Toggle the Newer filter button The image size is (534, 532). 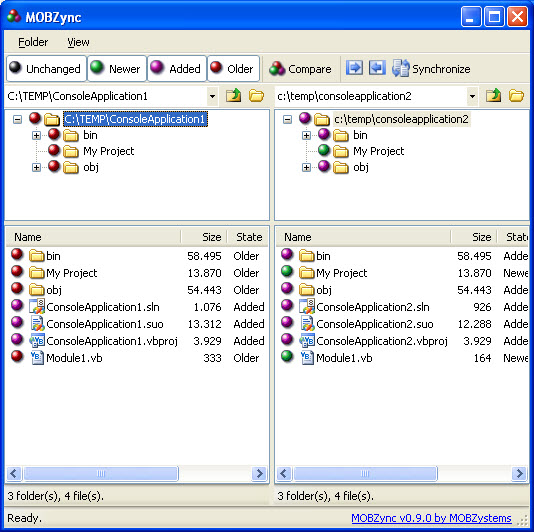pos(117,68)
